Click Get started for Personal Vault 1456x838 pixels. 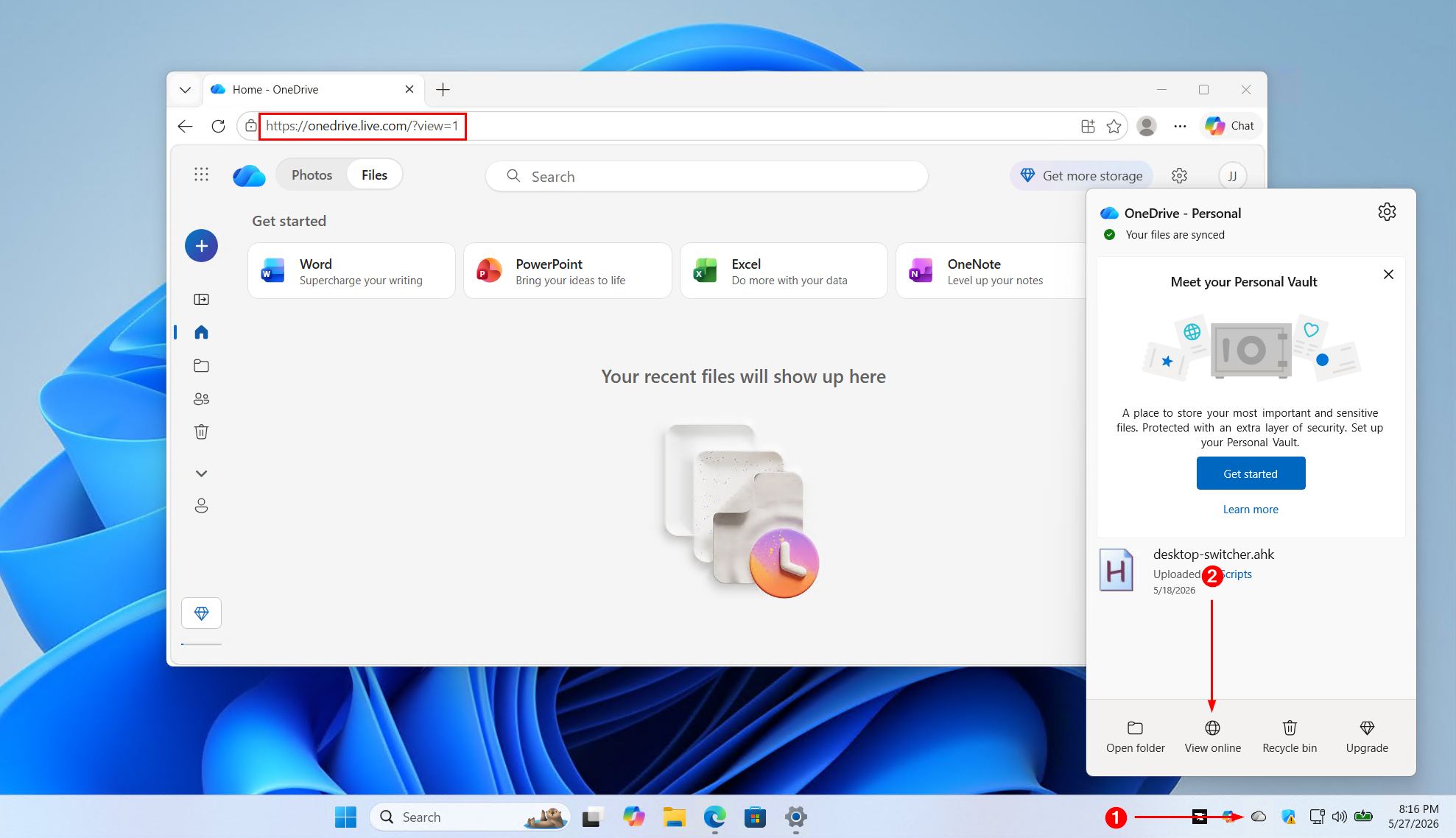1251,473
